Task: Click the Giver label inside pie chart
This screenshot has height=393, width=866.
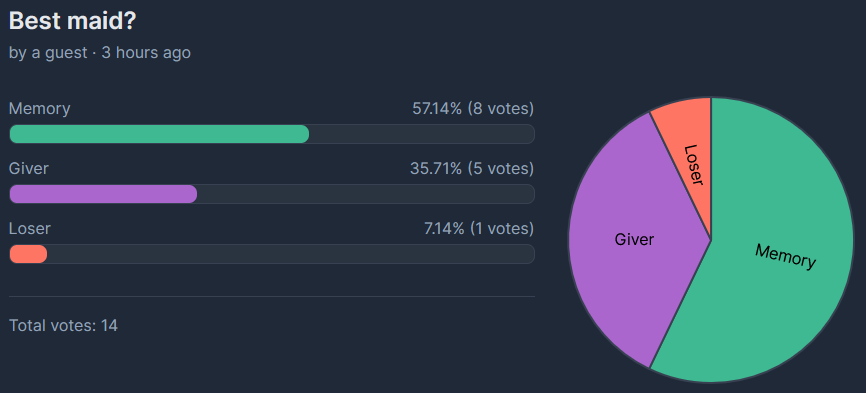Action: coord(634,240)
